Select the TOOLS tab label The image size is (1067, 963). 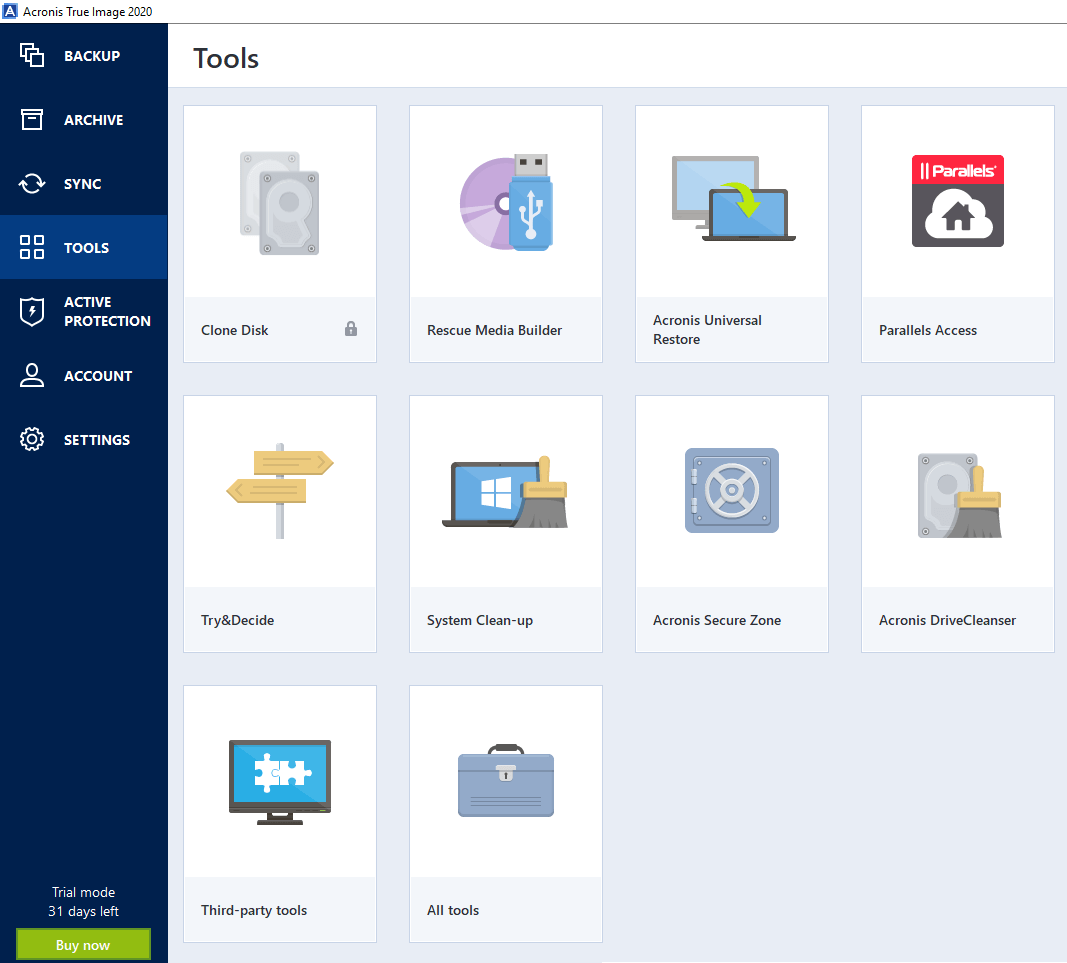coord(86,248)
